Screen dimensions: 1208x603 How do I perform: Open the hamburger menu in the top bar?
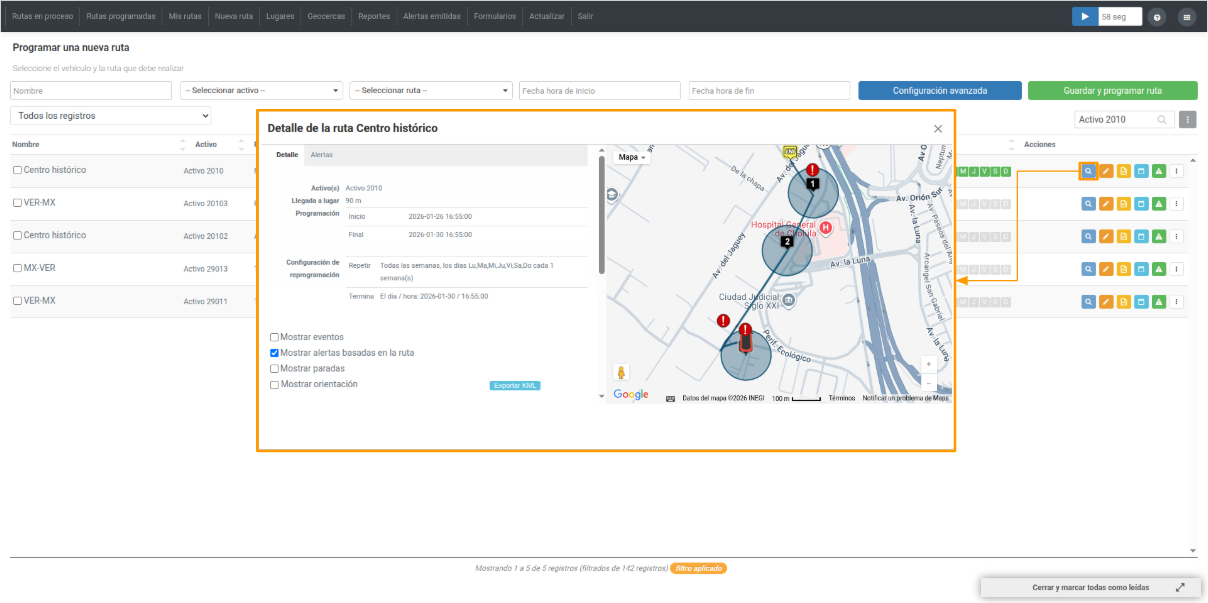coord(1187,17)
